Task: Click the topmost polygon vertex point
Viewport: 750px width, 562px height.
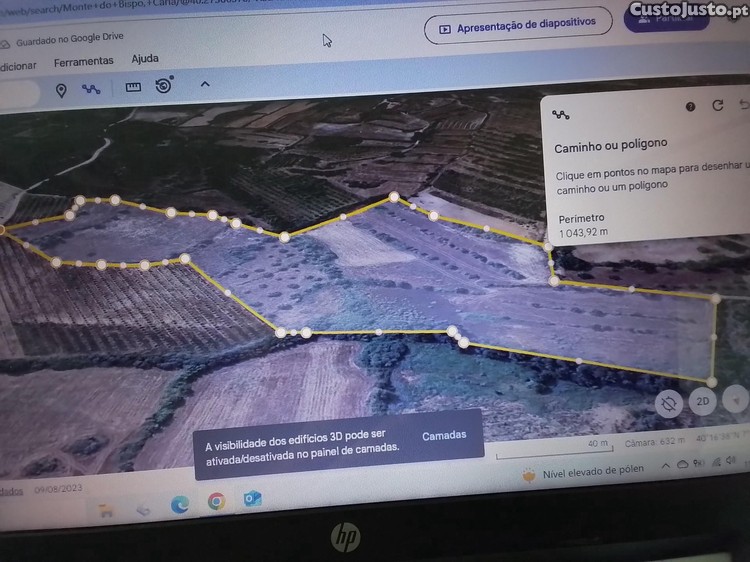Action: [394, 197]
